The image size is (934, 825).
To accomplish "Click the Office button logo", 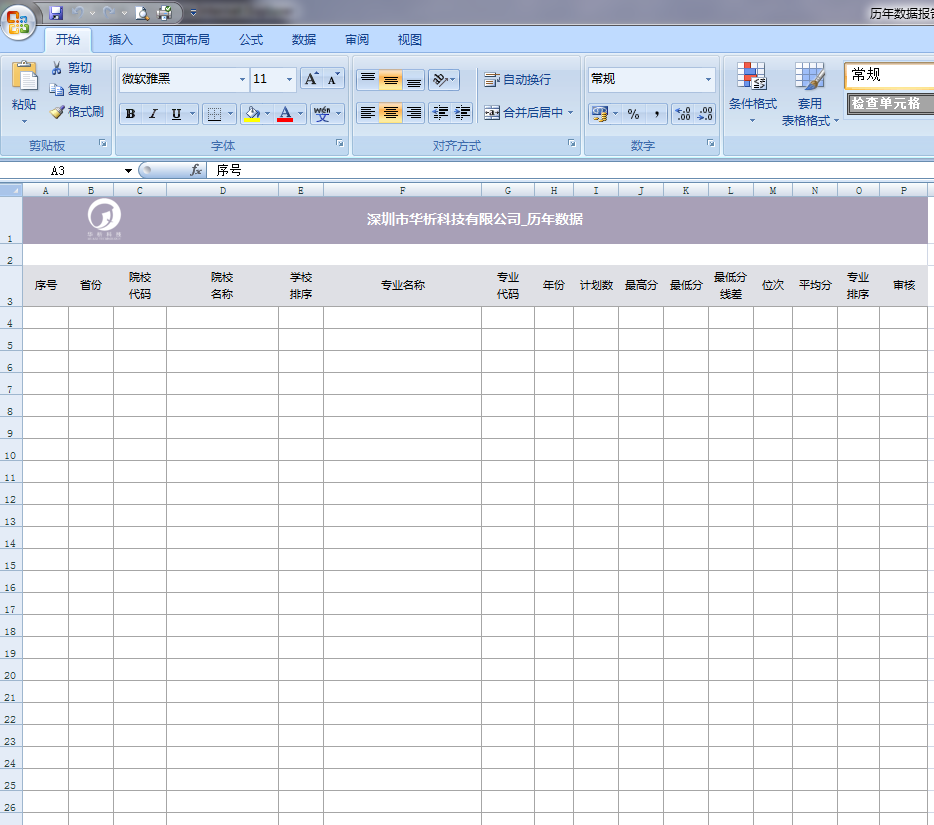I will (x=18, y=23).
